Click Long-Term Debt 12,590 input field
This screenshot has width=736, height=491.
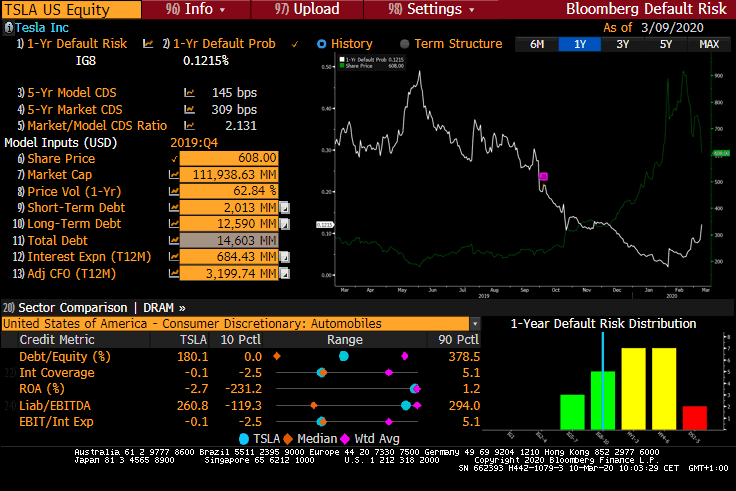pyautogui.click(x=229, y=224)
